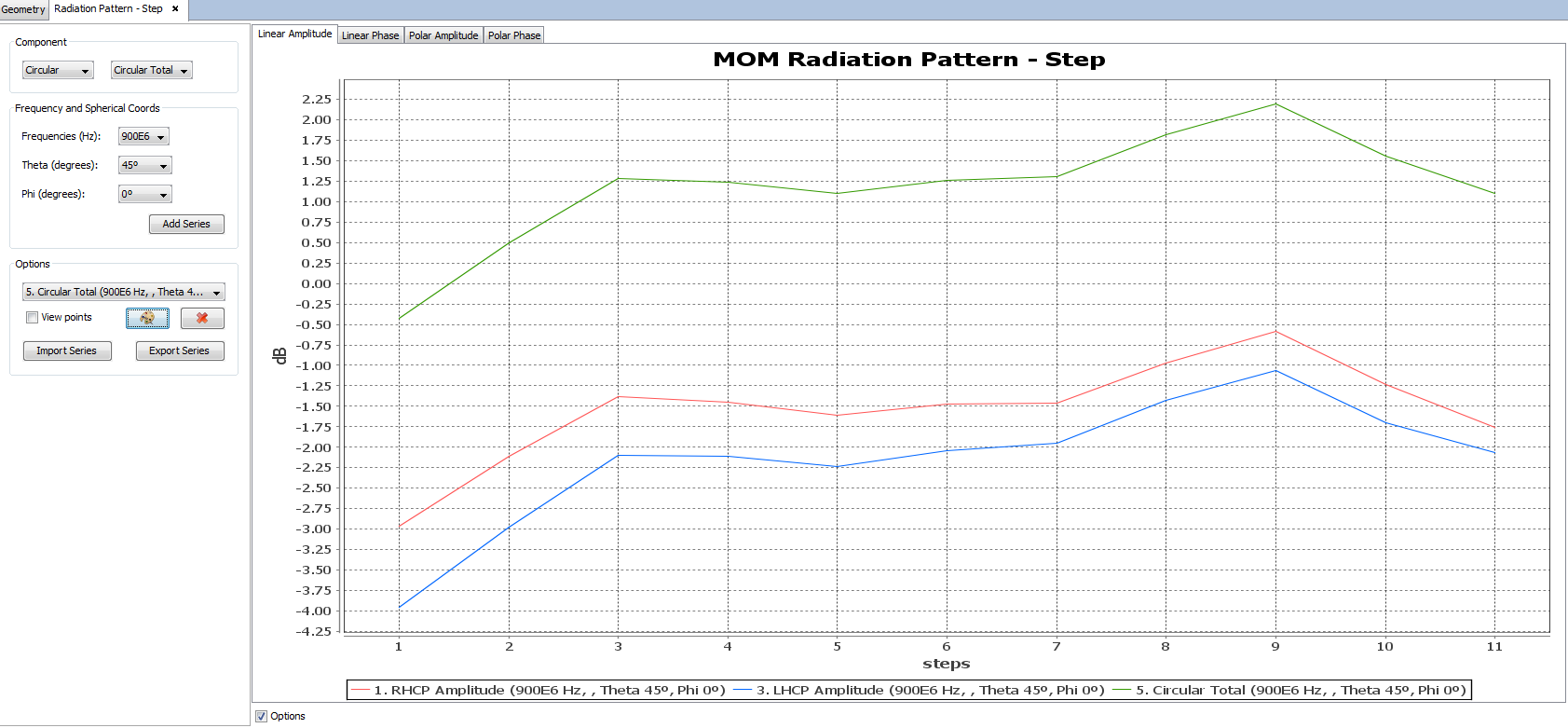This screenshot has height=728, width=1568.
Task: Open the series selector showing 5. Circular Total
Action: tap(124, 293)
